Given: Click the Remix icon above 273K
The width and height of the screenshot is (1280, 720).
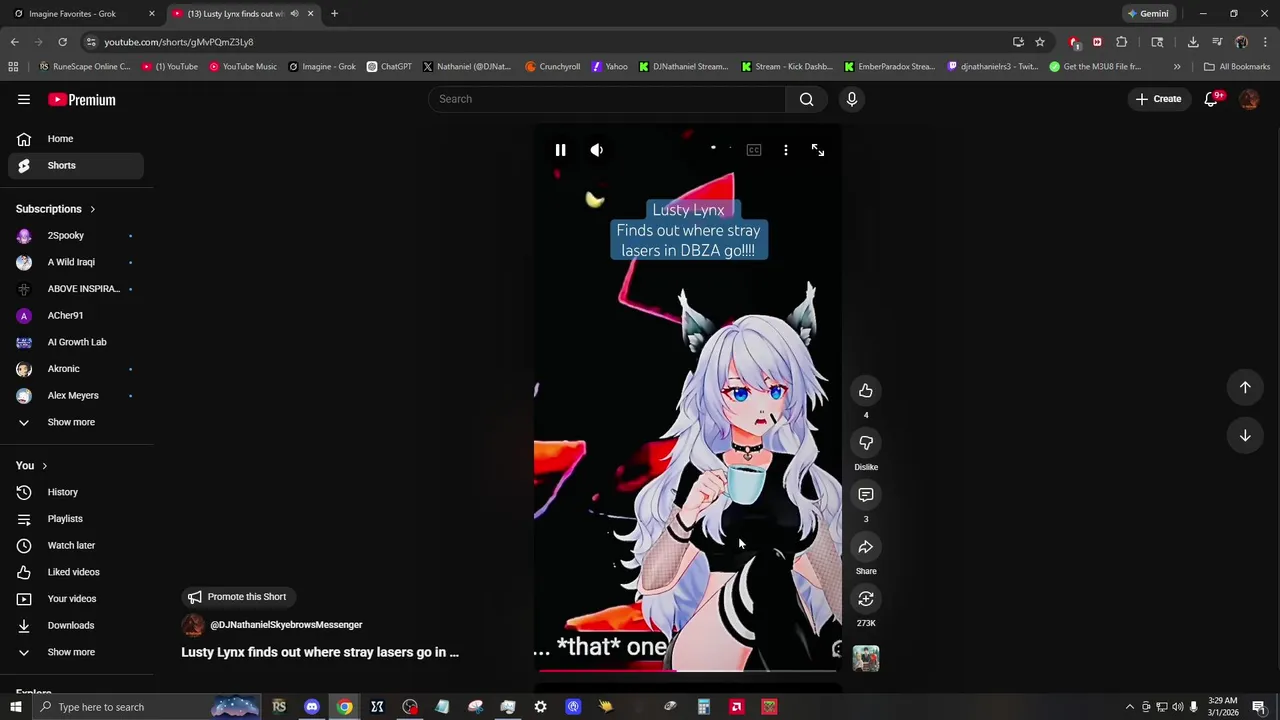Looking at the screenshot, I should click(866, 599).
